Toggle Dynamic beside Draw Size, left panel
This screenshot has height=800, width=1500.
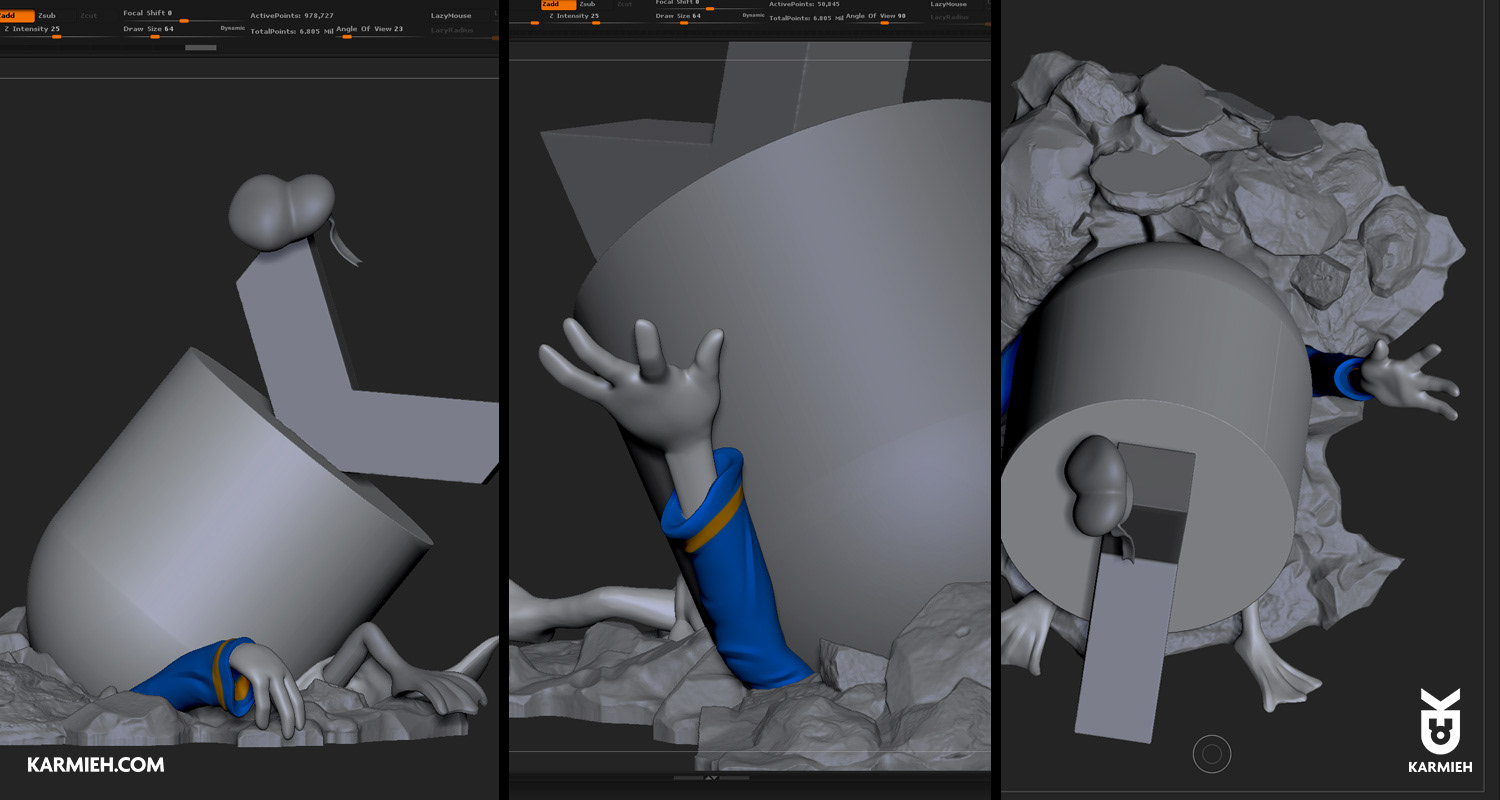point(232,29)
